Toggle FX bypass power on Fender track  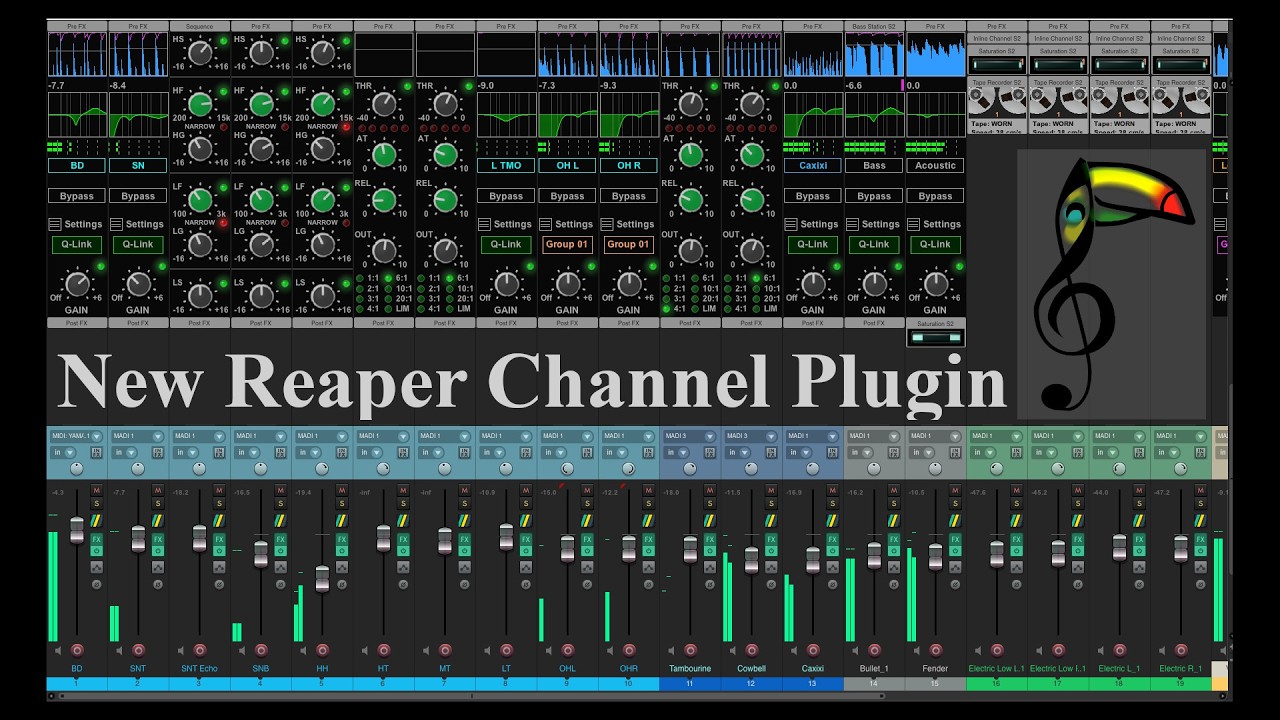(x=955, y=551)
